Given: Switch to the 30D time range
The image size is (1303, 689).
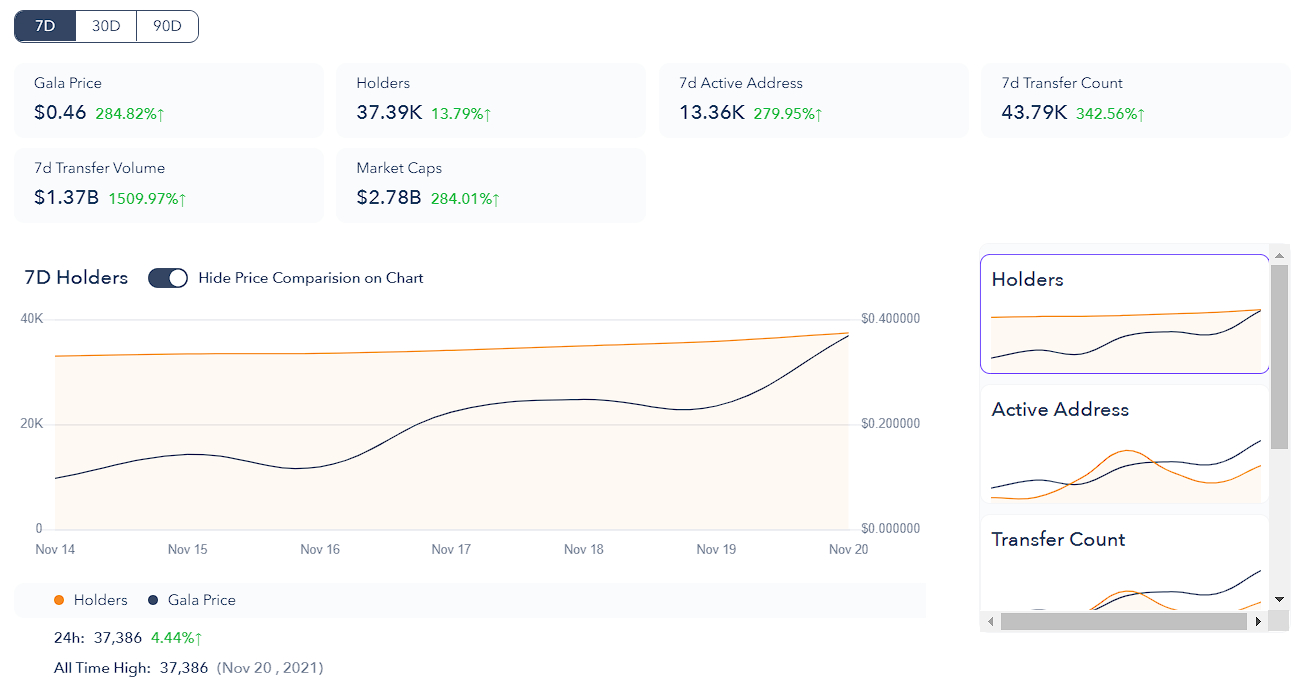Looking at the screenshot, I should [106, 26].
